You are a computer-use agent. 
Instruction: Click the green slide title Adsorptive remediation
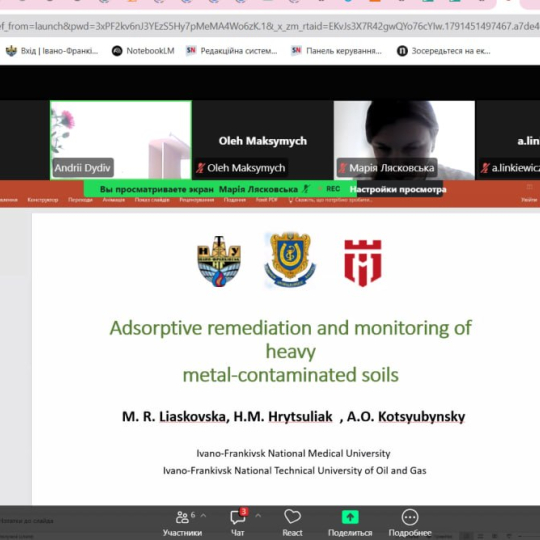click(291, 351)
